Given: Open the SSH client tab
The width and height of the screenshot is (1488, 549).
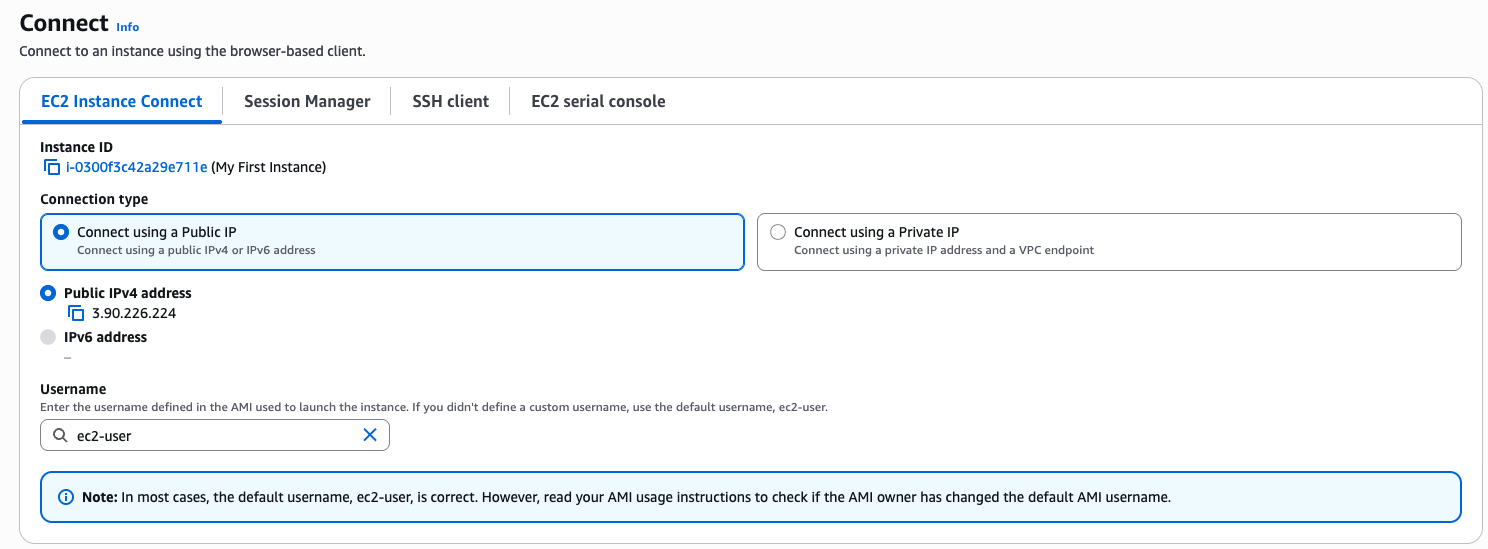Looking at the screenshot, I should (450, 101).
